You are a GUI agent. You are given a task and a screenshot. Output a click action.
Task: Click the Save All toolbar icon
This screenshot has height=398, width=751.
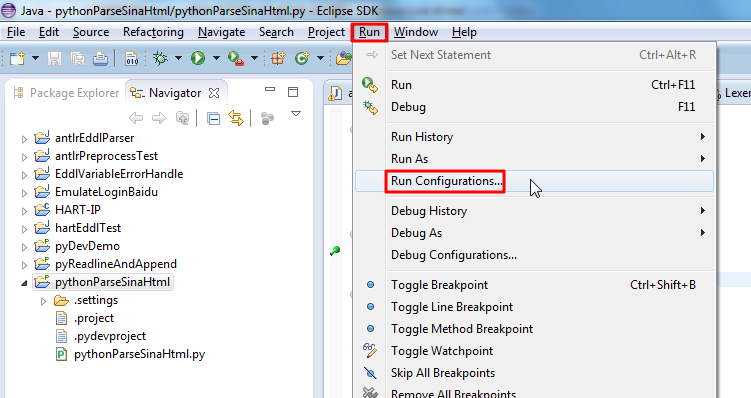coord(77,58)
